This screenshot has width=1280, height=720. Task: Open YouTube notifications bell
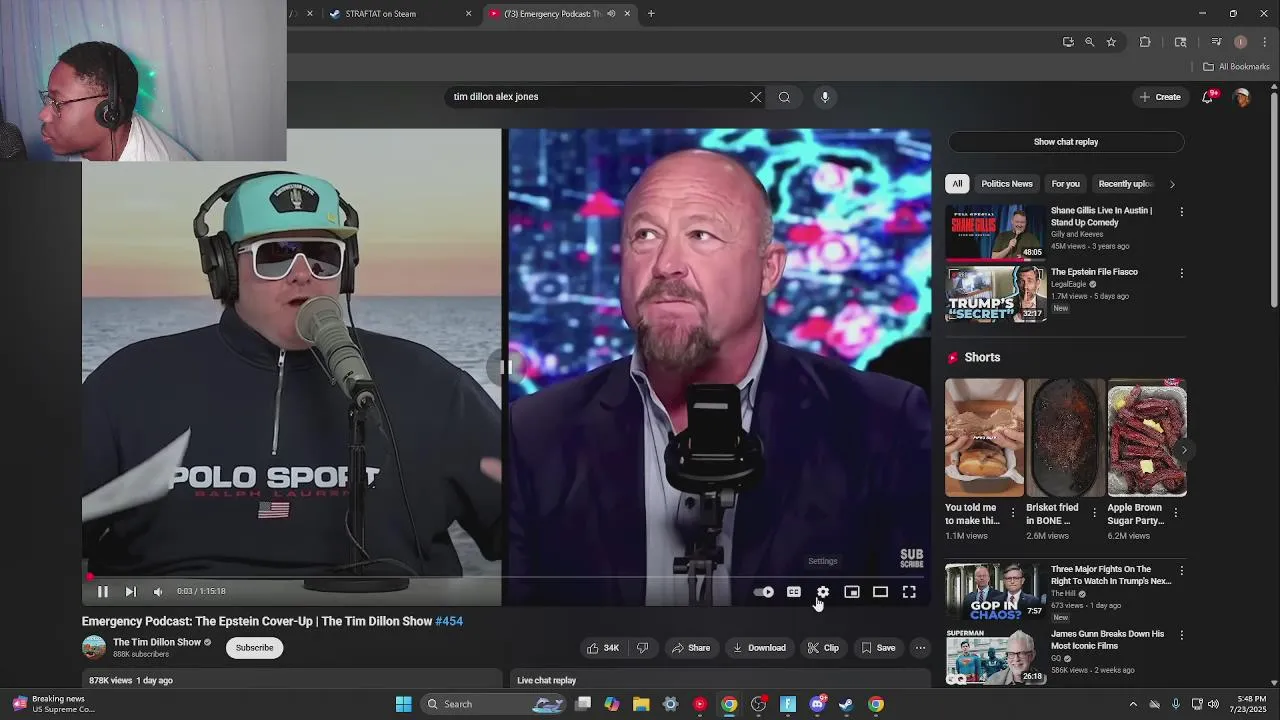1208,97
